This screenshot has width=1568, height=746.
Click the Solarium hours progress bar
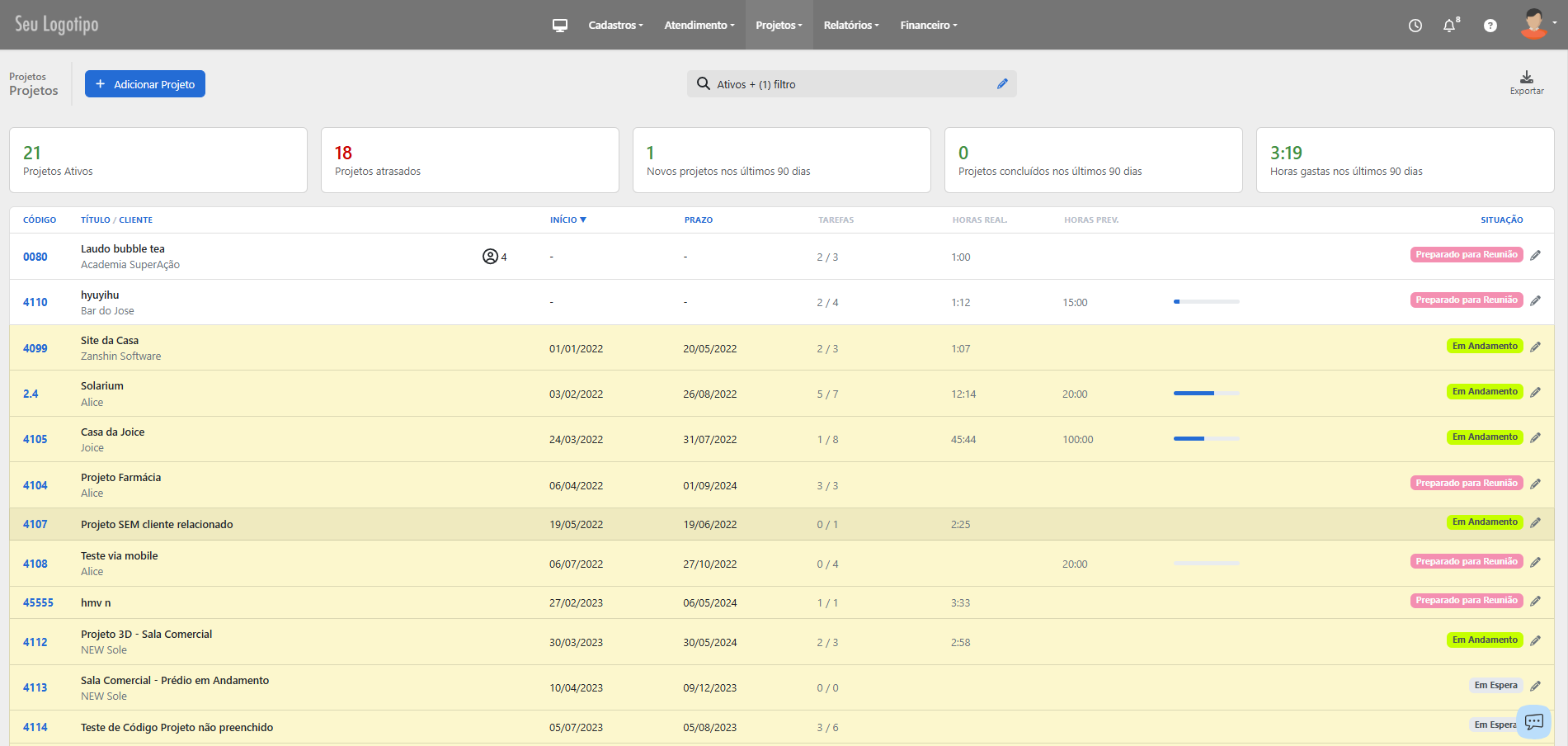tap(1206, 394)
